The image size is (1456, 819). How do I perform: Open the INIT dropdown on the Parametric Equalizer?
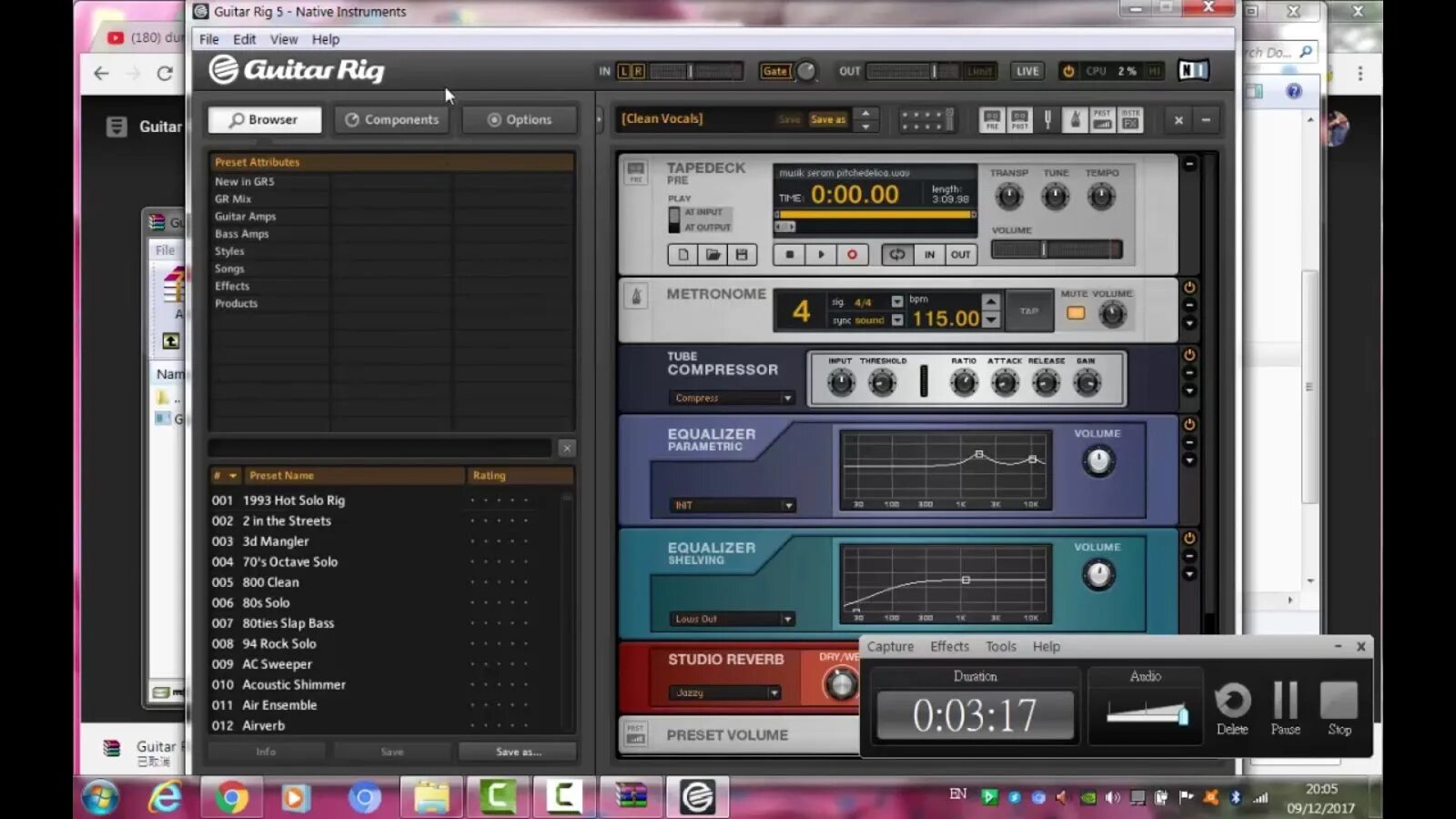[x=733, y=504]
